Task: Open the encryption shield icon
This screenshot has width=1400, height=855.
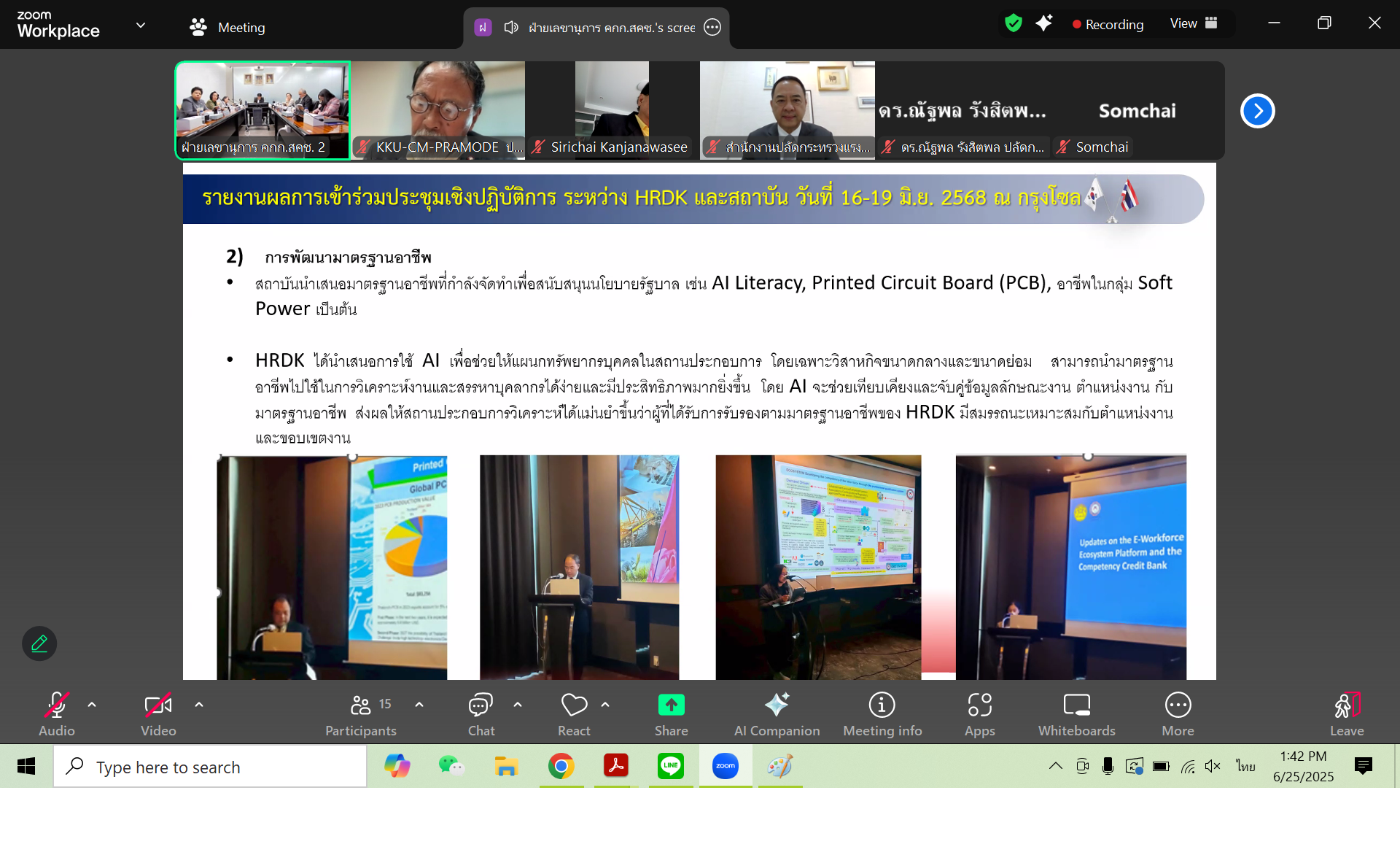Action: pyautogui.click(x=1013, y=23)
